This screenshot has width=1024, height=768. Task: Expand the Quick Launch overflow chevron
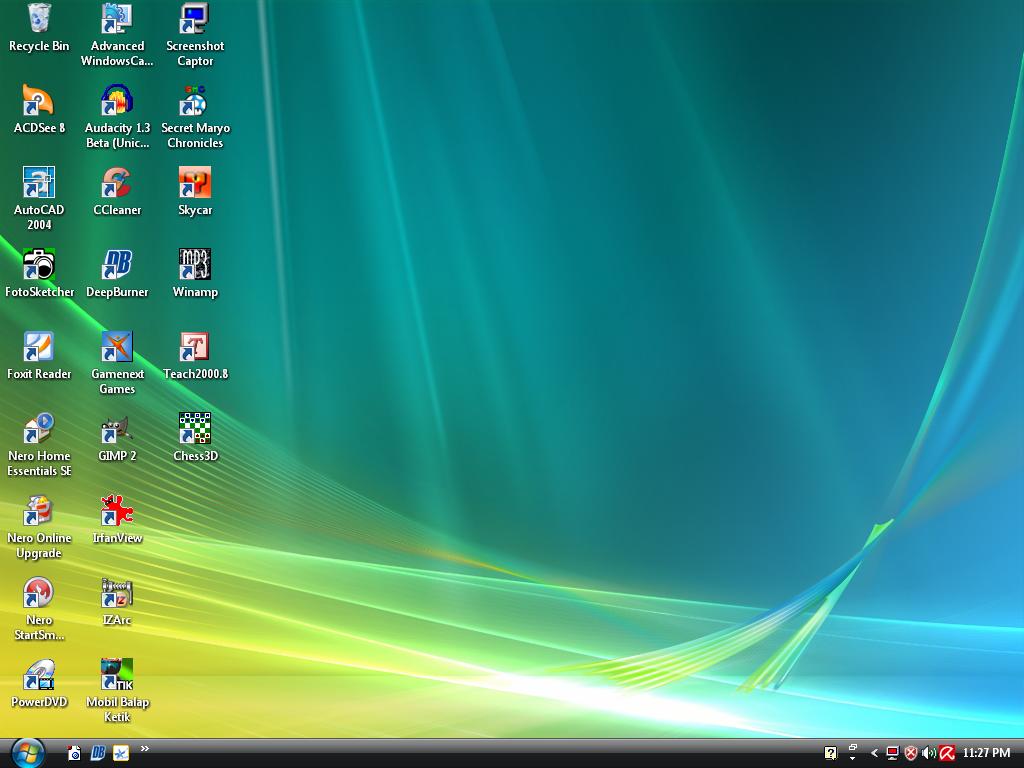(x=145, y=747)
